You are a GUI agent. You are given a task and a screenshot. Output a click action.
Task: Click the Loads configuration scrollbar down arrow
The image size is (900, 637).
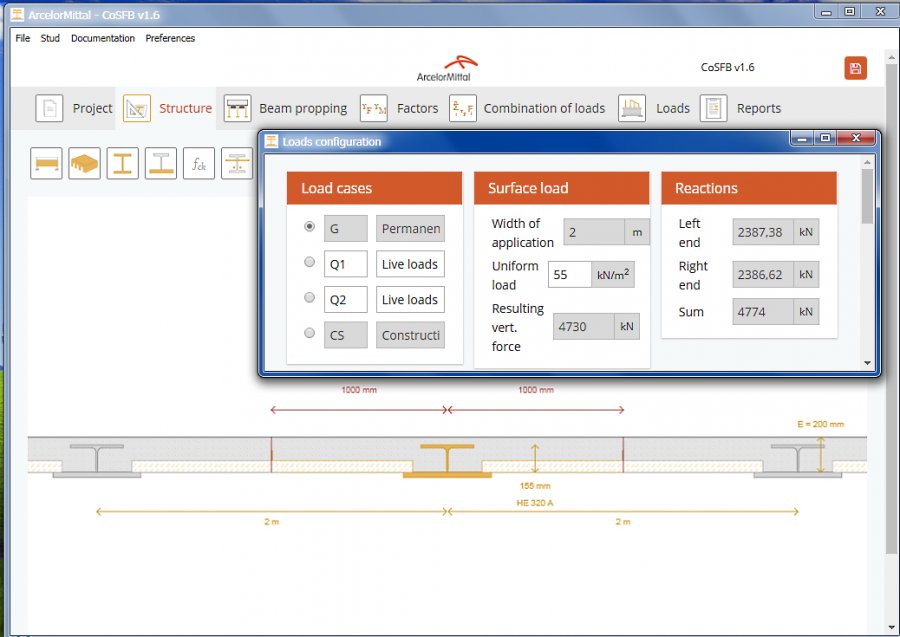pos(867,363)
